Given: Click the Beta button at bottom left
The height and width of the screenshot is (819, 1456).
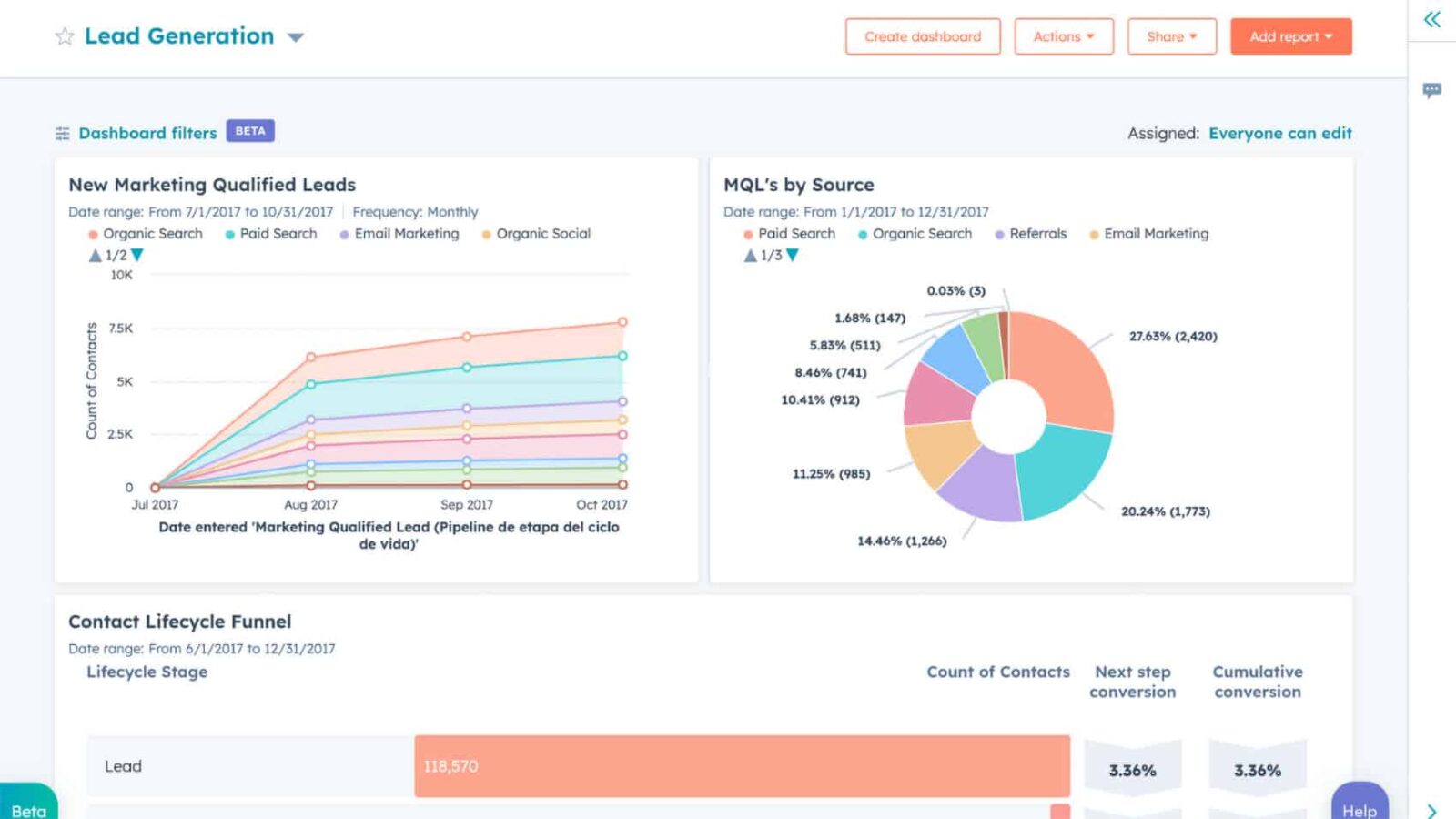Looking at the screenshot, I should point(29,803).
